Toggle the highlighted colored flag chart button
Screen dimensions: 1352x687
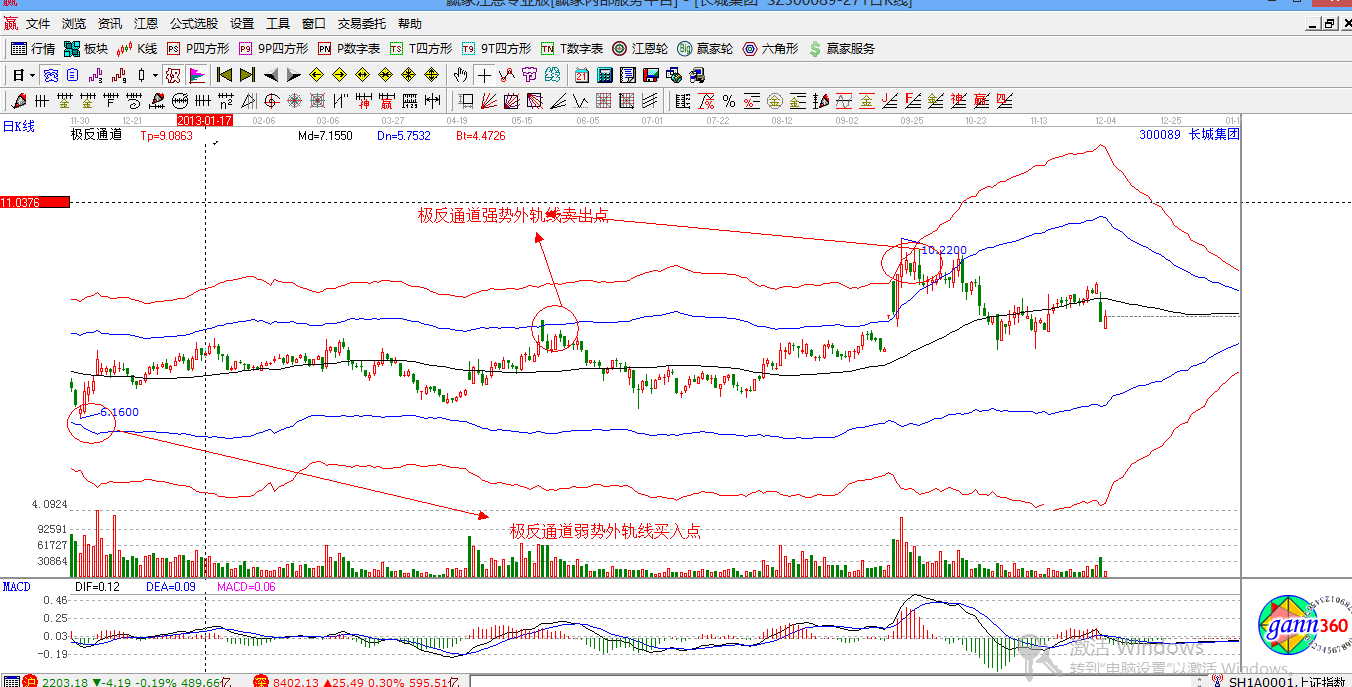(x=197, y=75)
